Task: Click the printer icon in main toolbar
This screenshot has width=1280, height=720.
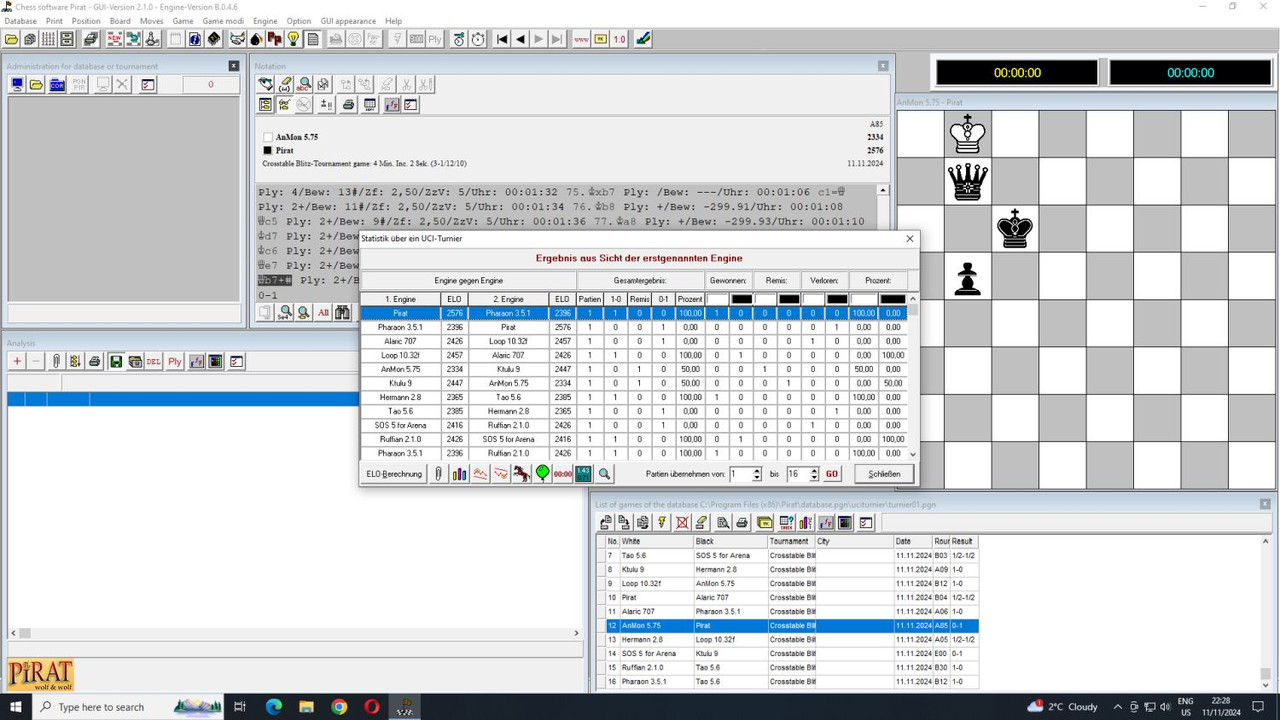Action: tap(92, 39)
